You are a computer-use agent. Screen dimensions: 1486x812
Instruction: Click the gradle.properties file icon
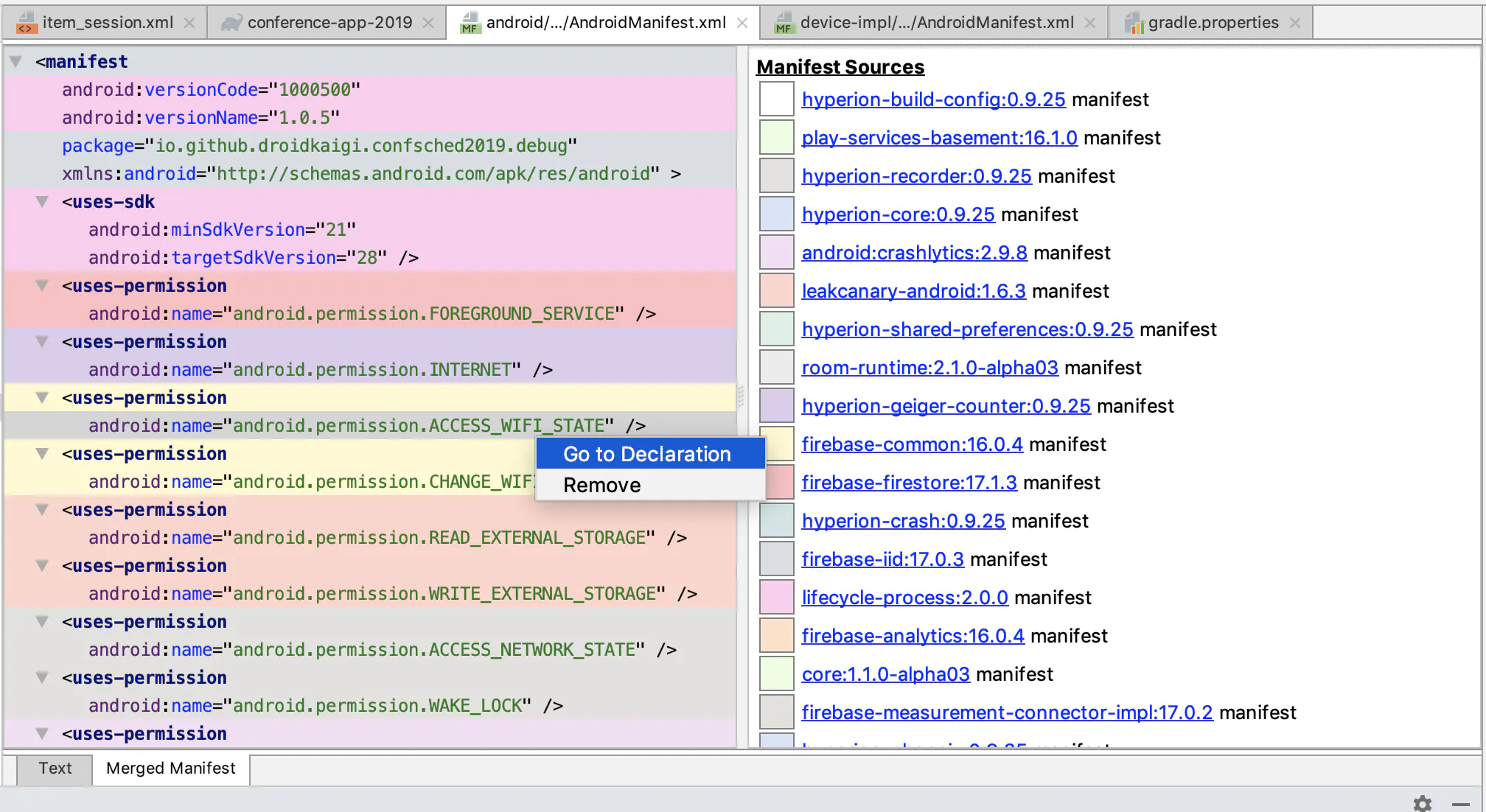point(1134,23)
